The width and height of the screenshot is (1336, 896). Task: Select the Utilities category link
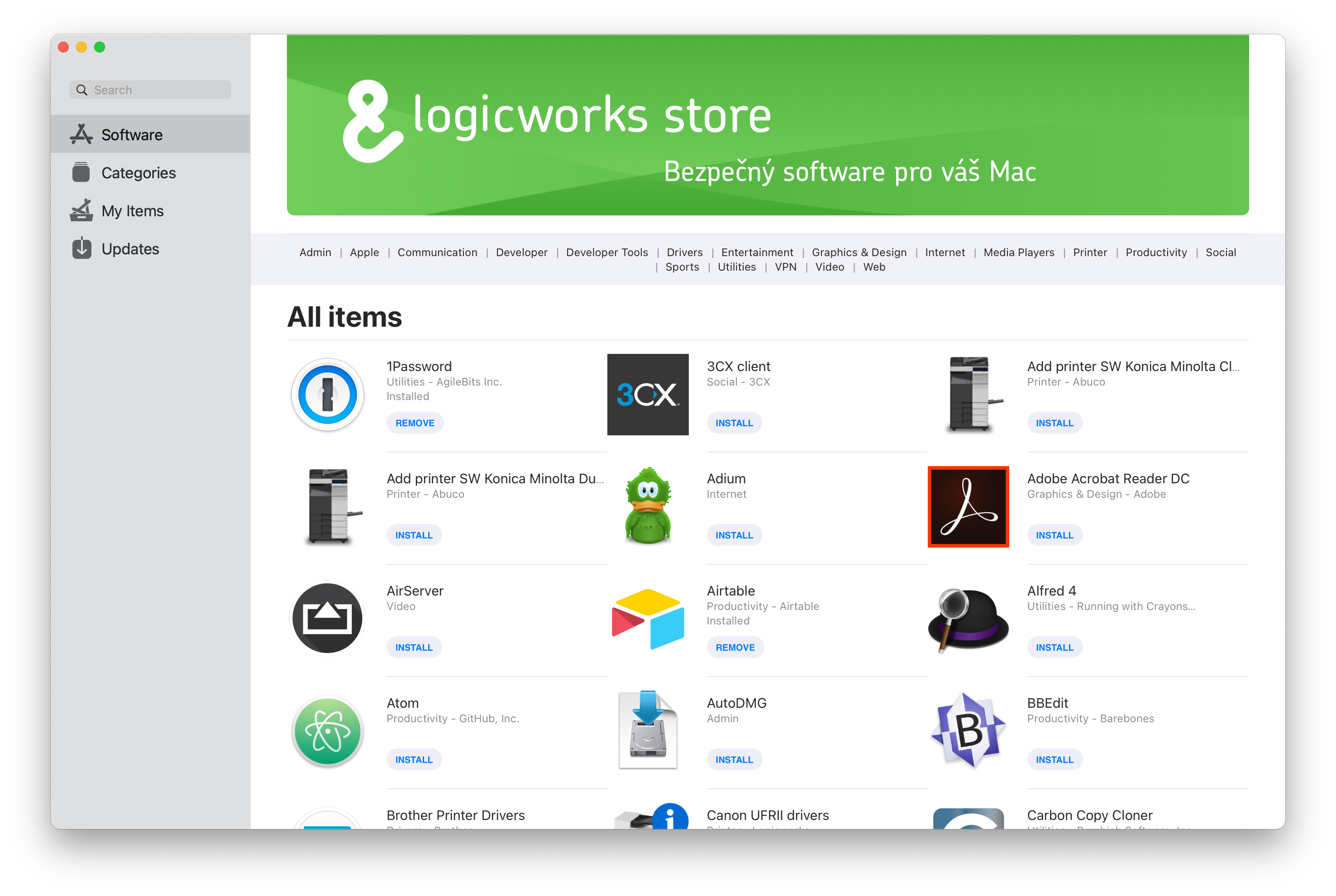[x=737, y=267]
